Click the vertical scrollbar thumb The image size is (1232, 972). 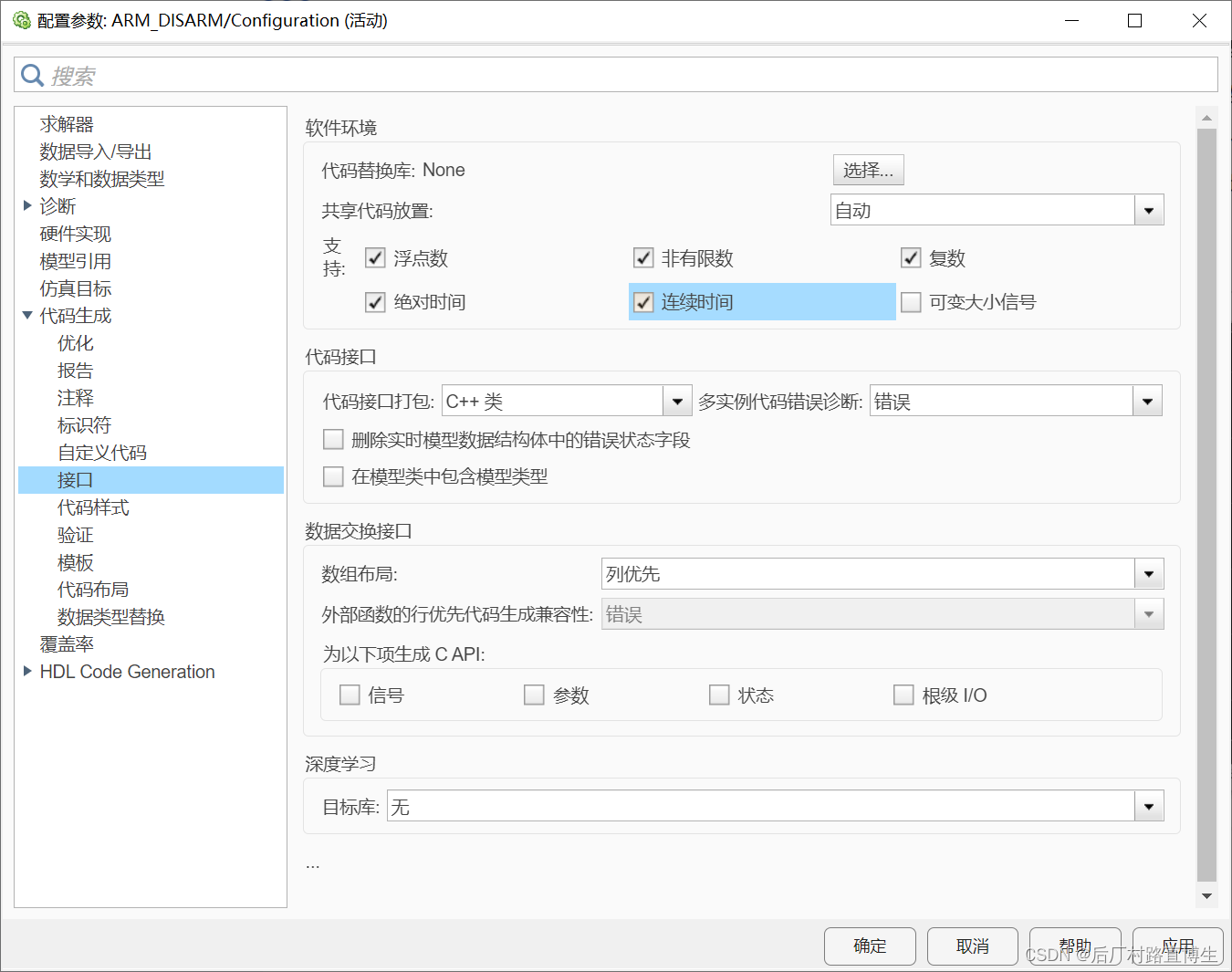[x=1206, y=507]
